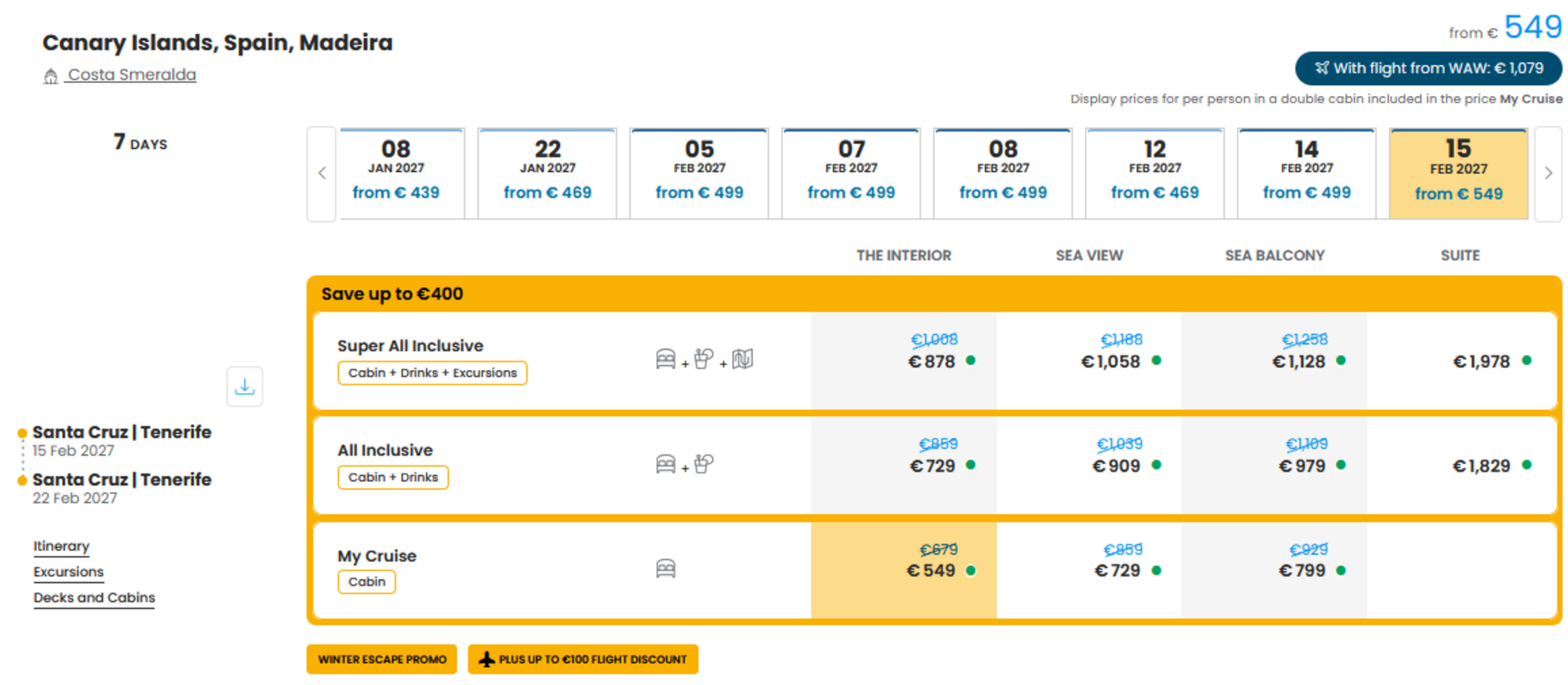This screenshot has width=1568, height=685.
Task: Click the SUITE column header
Action: 1460,255
